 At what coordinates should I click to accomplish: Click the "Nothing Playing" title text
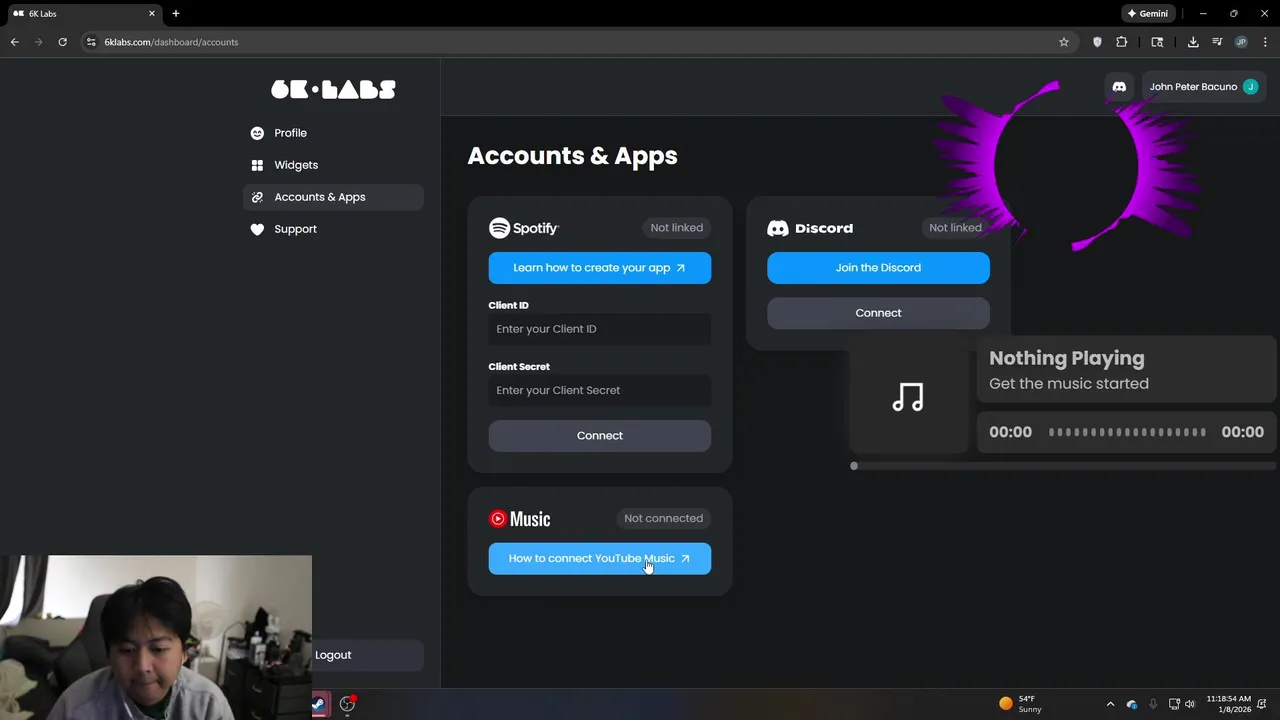[1066, 358]
